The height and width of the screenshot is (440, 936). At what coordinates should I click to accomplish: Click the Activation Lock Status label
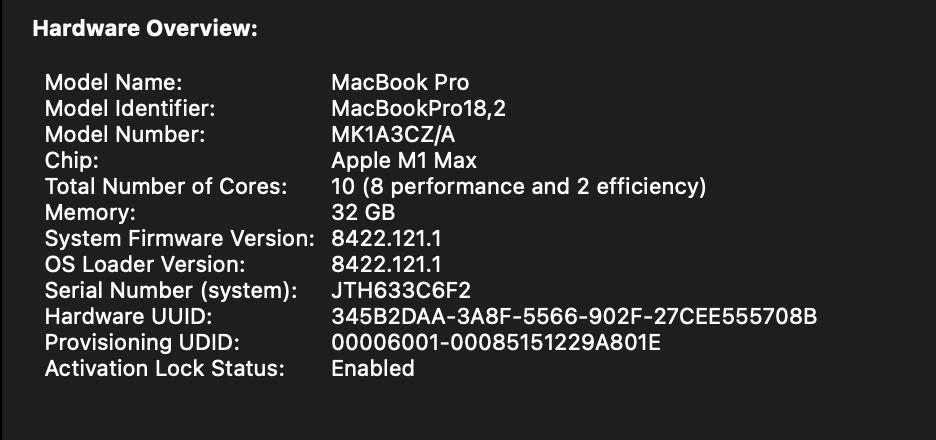click(x=165, y=368)
